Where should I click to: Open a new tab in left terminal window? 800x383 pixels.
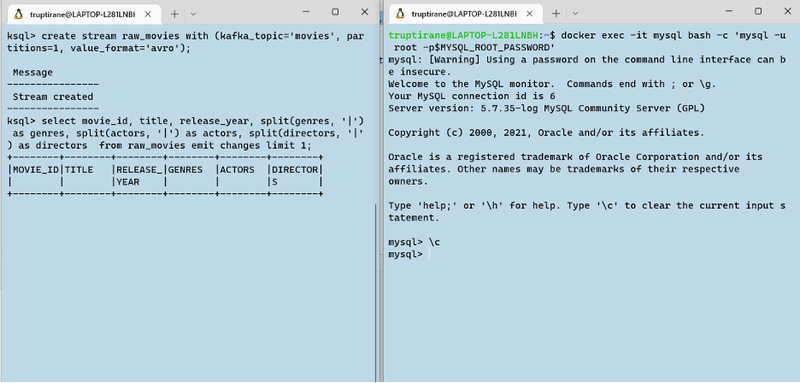point(174,14)
